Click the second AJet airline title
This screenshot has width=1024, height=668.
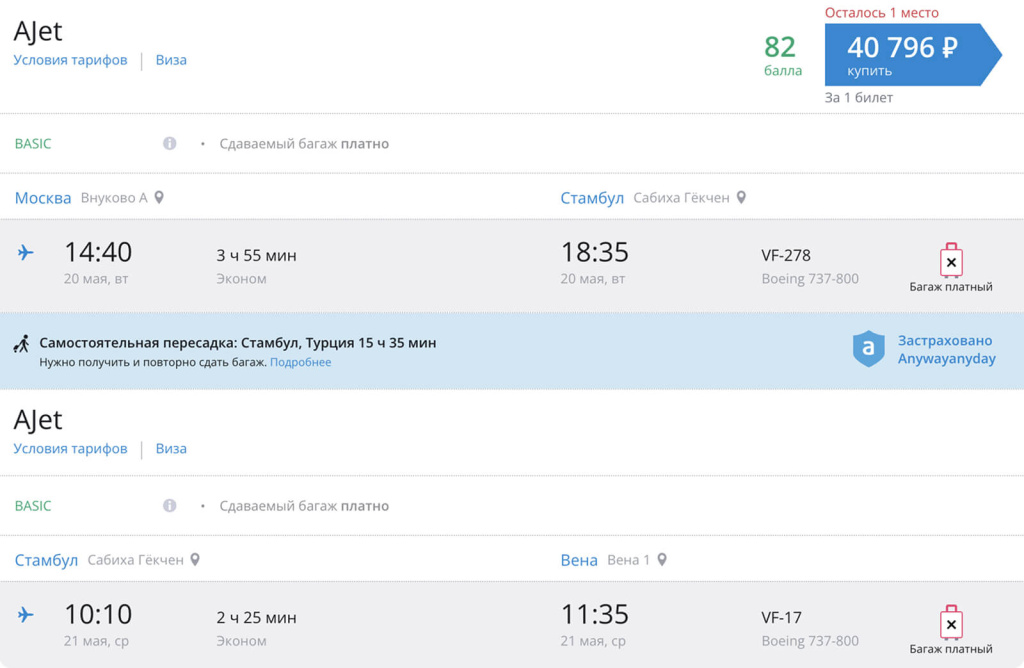[38, 420]
